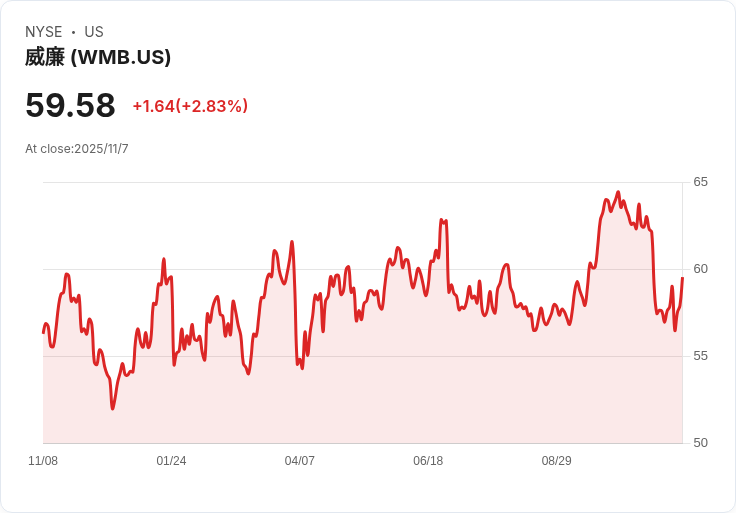Viewport: 736px width, 513px height.
Task: Click the 01/24 date axis label
Action: pos(171,461)
